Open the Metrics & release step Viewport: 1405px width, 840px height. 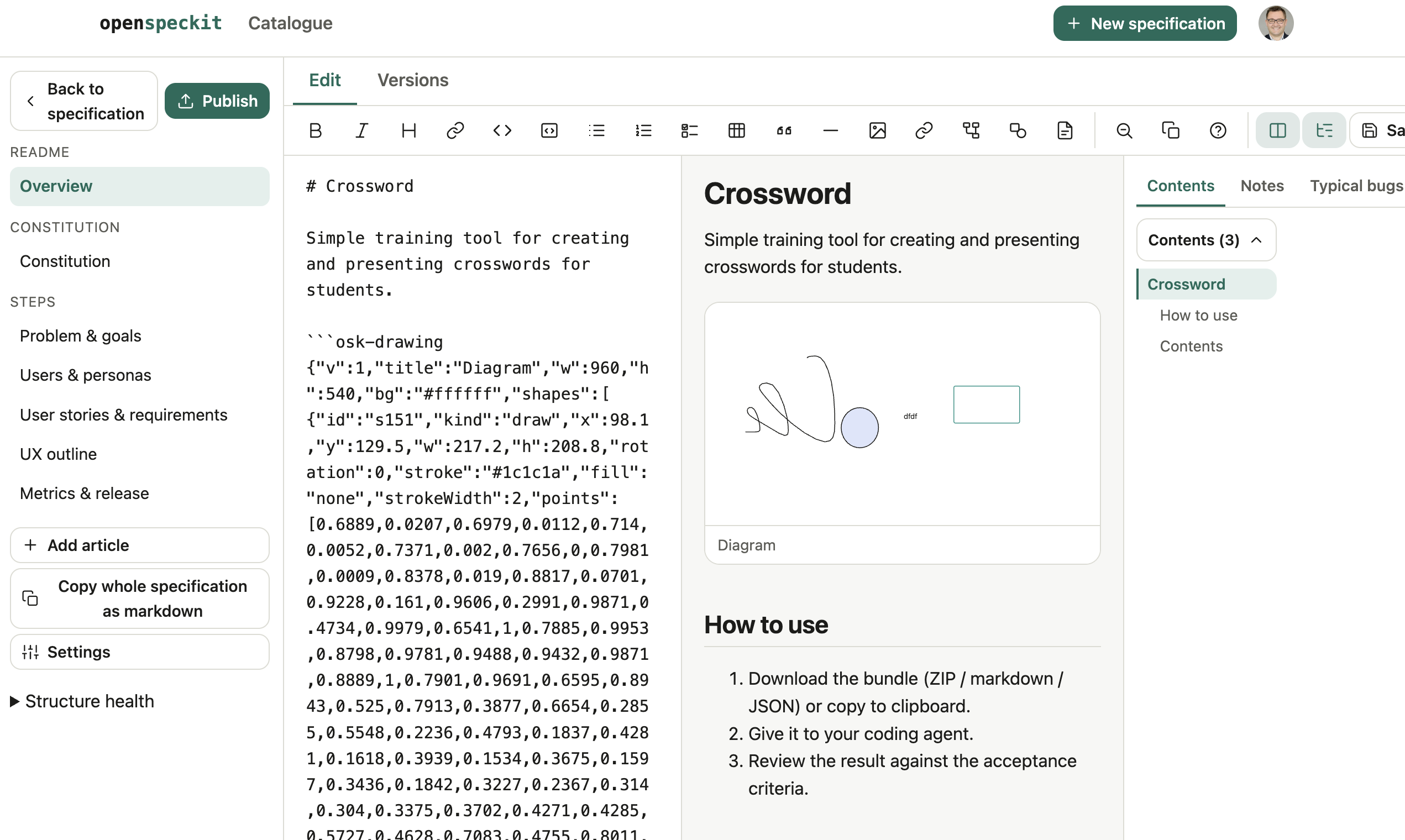click(x=140, y=494)
